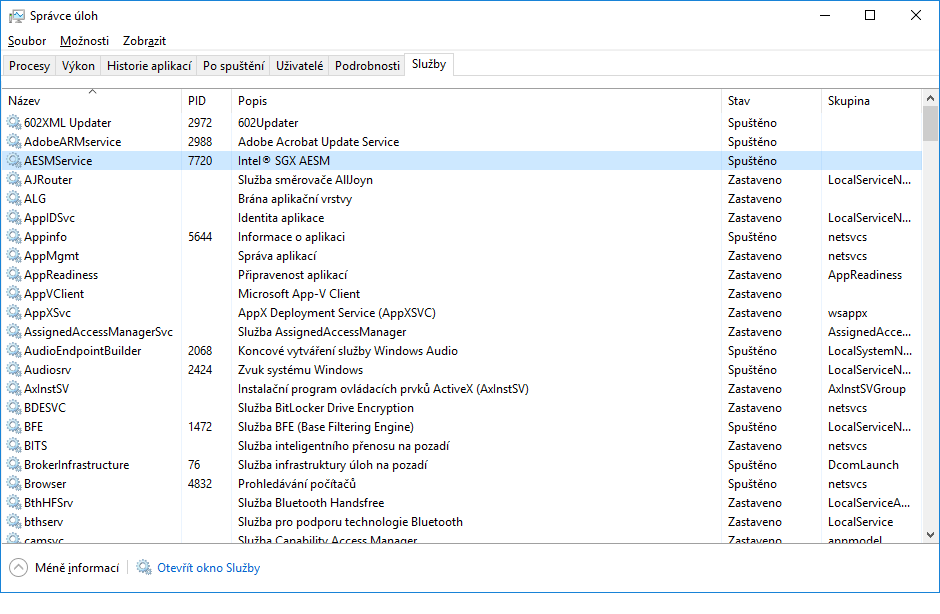Screen dimensions: 940x614
Task: Click the gear icon beside BrokerInfrastructure
Action: 14,465
